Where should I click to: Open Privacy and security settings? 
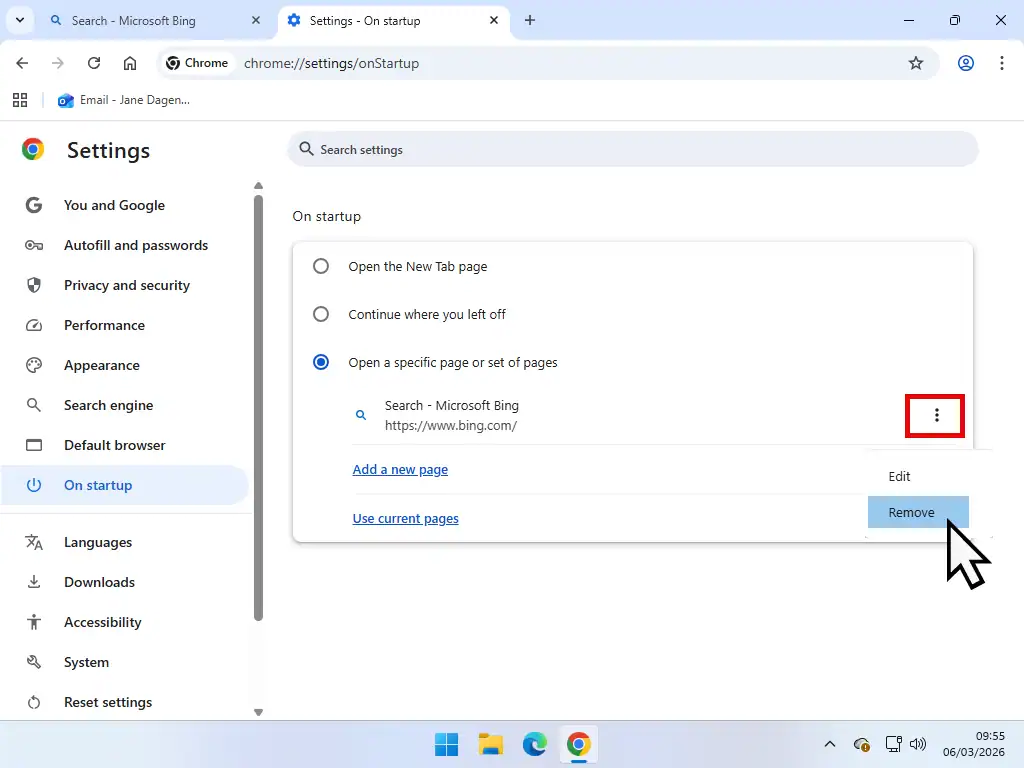[127, 285]
